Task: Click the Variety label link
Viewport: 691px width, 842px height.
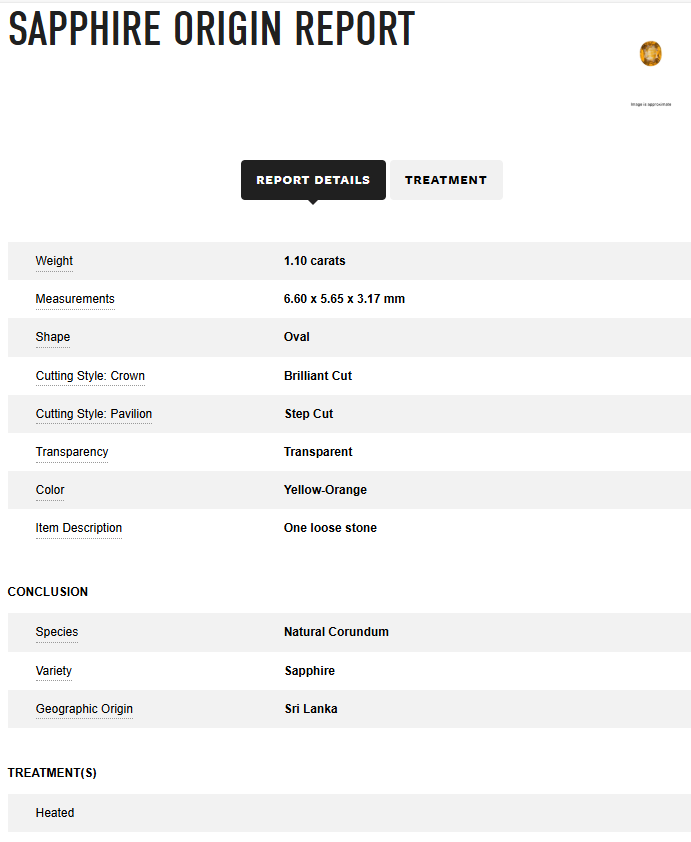Action: tap(54, 671)
